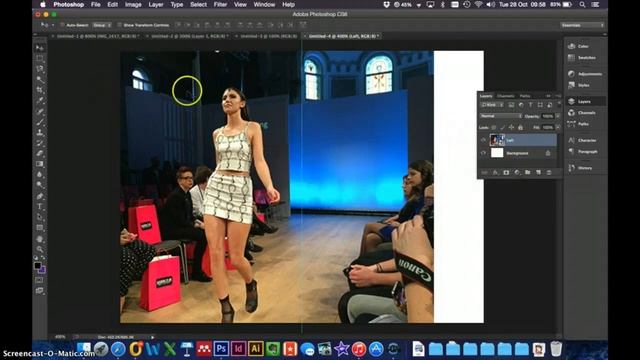Add a layer style via fx icon
The width and height of the screenshot is (640, 360).
(495, 173)
